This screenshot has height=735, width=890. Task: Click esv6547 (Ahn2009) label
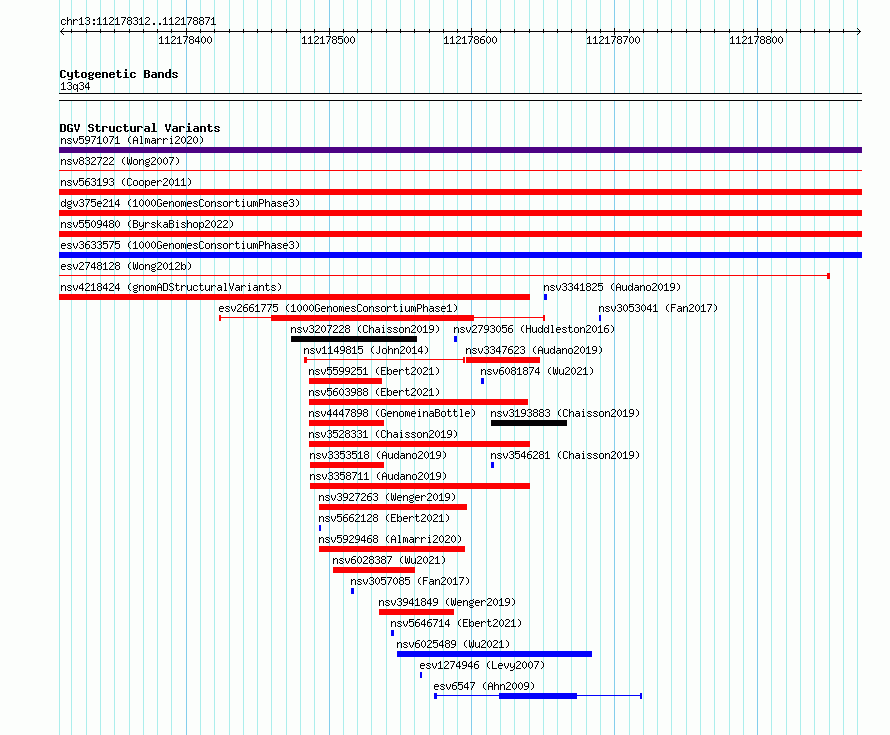coord(484,686)
